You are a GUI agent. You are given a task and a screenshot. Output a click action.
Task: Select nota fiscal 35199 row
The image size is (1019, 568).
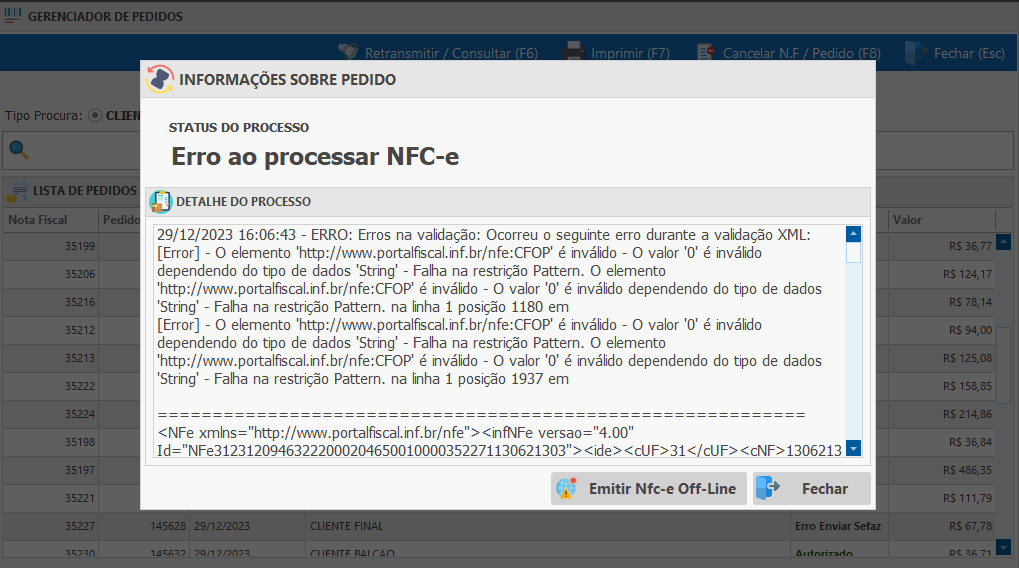pyautogui.click(x=70, y=245)
